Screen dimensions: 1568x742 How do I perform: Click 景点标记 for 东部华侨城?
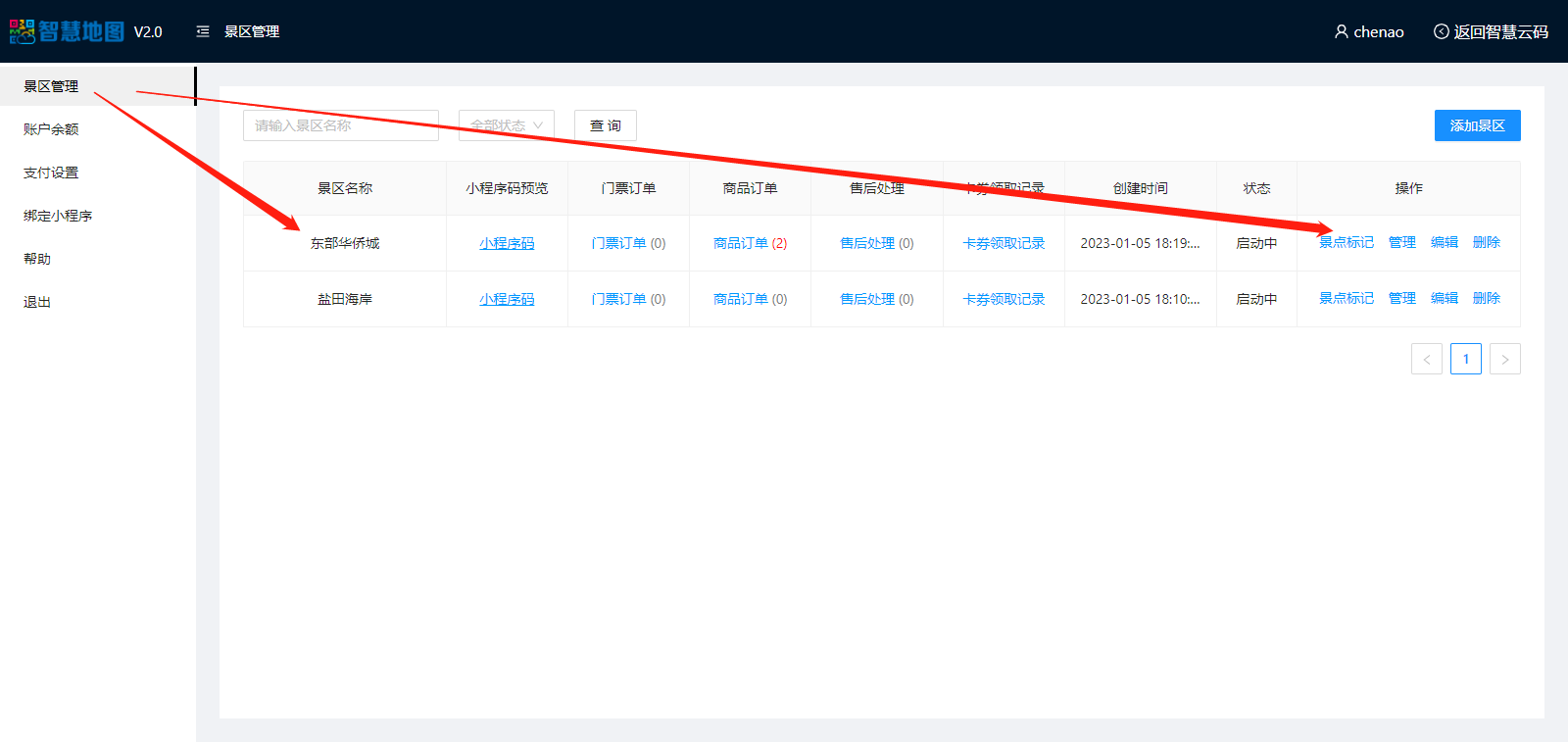[1346, 242]
